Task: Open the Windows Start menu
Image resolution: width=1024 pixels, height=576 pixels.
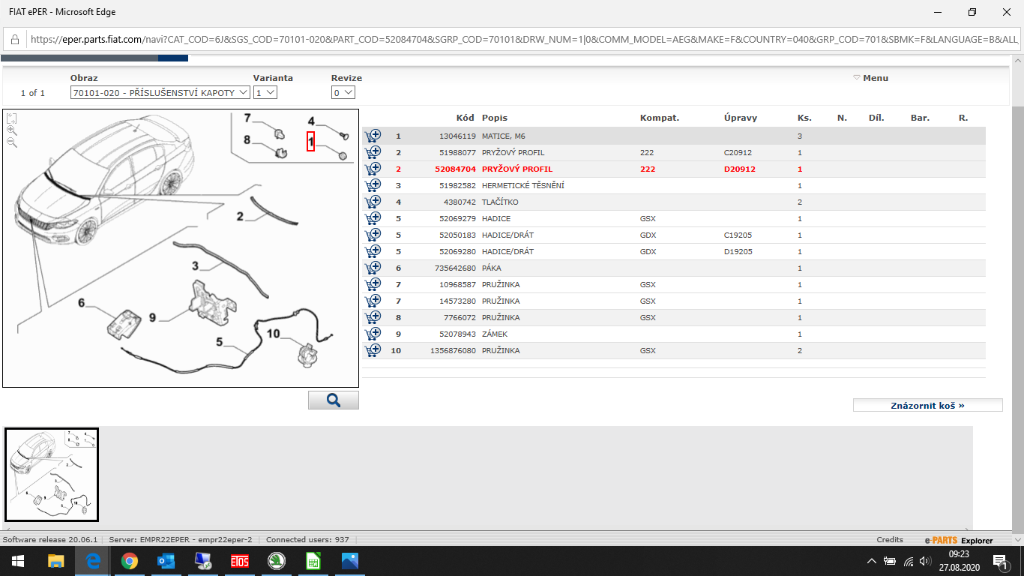Action: click(x=19, y=561)
